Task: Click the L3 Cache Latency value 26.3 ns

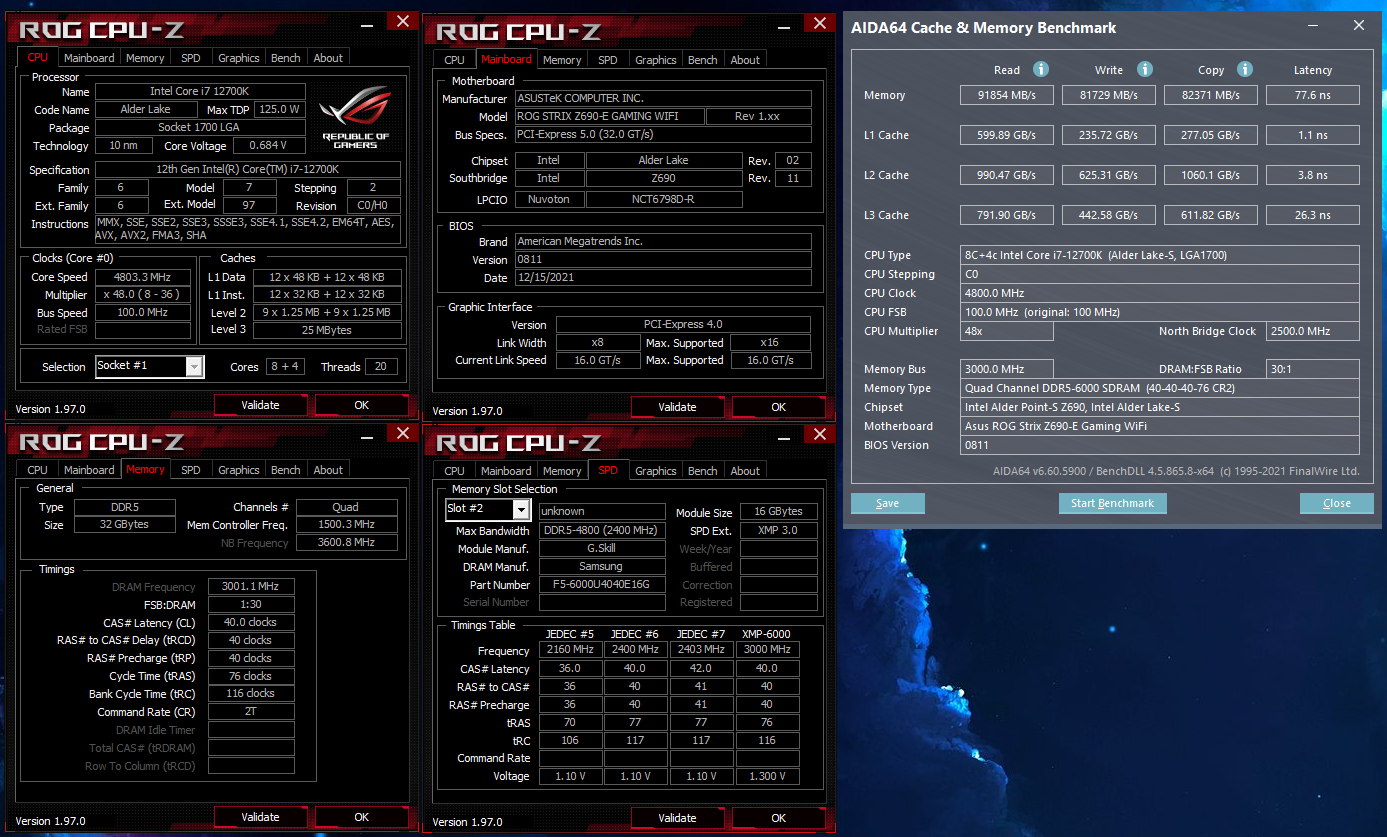Action: pyautogui.click(x=1313, y=215)
